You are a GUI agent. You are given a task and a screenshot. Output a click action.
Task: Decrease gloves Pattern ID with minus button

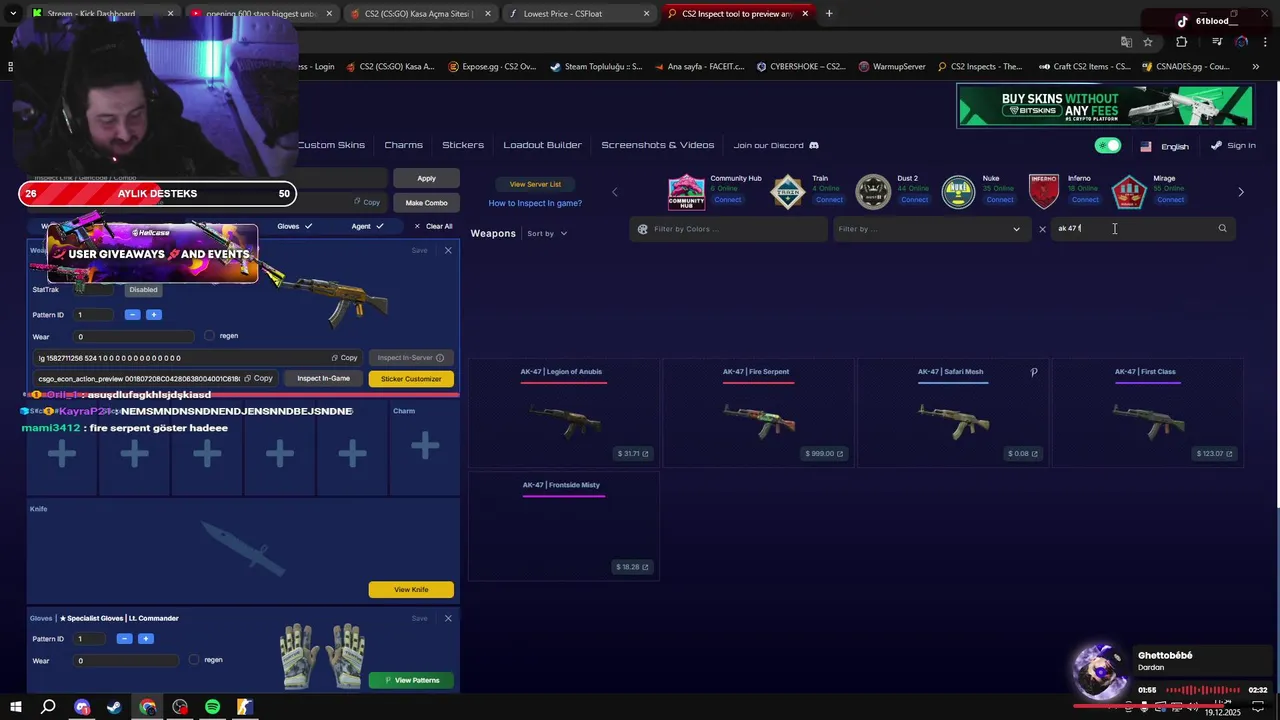[124, 639]
